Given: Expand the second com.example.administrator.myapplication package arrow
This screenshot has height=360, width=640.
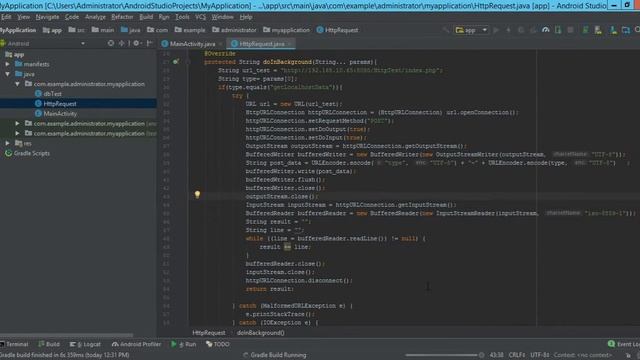Looking at the screenshot, I should click(x=17, y=123).
